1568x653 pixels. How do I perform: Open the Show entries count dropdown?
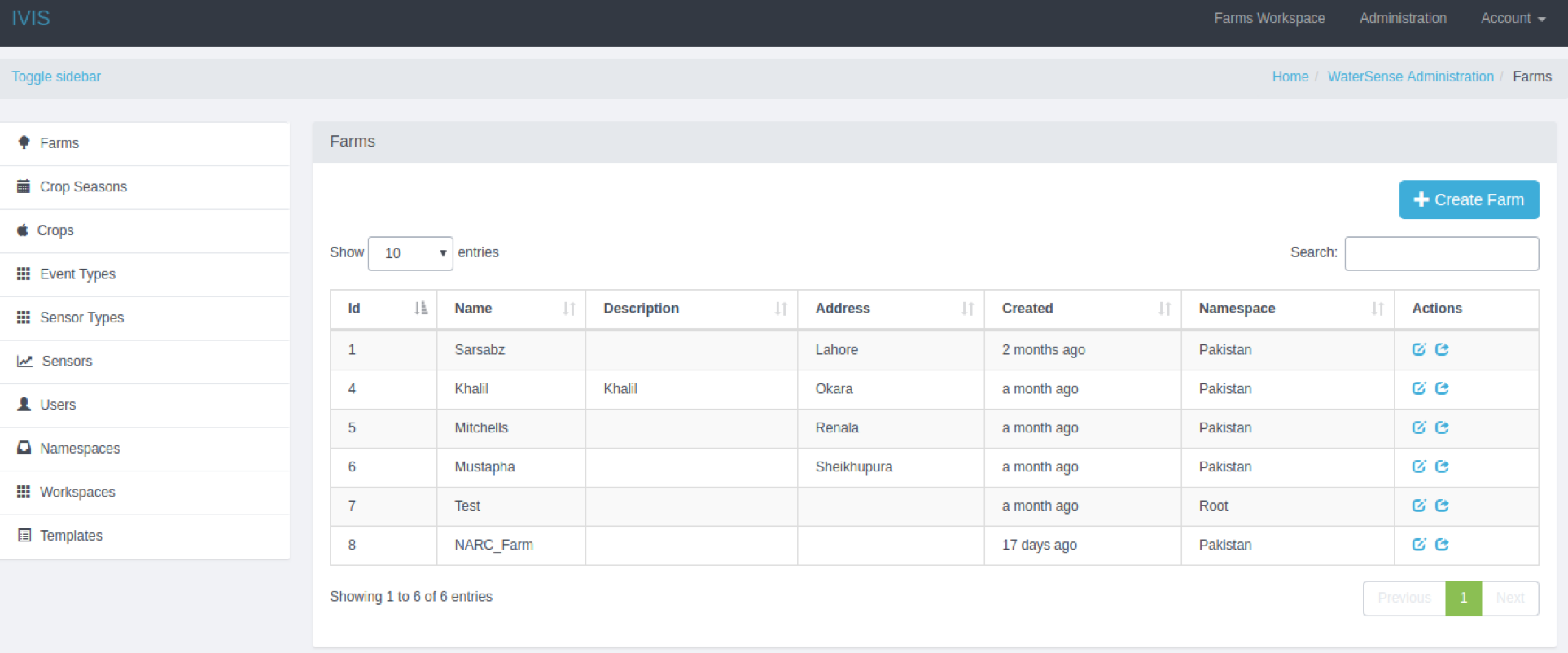[x=410, y=253]
